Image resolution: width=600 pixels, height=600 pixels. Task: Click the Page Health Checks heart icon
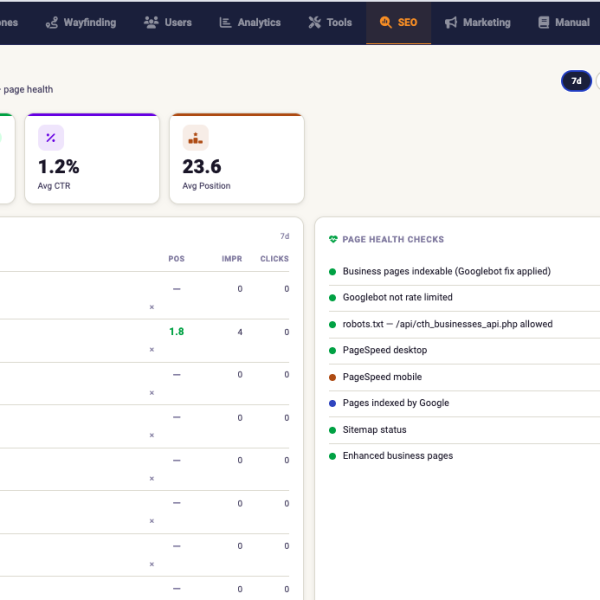(333, 240)
